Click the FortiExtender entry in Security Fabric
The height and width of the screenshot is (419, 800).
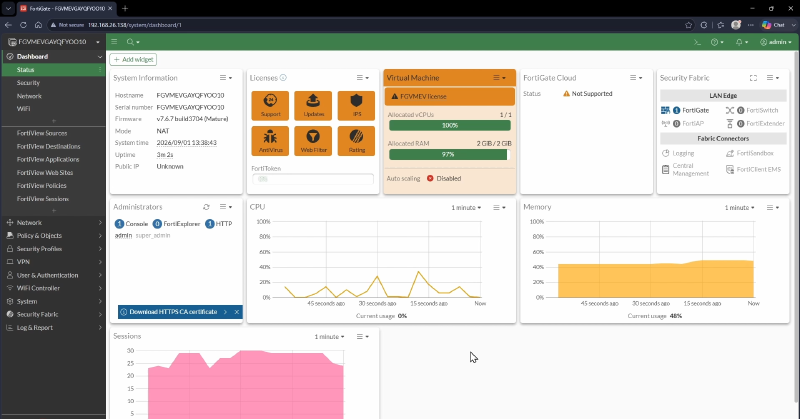[x=755, y=124]
